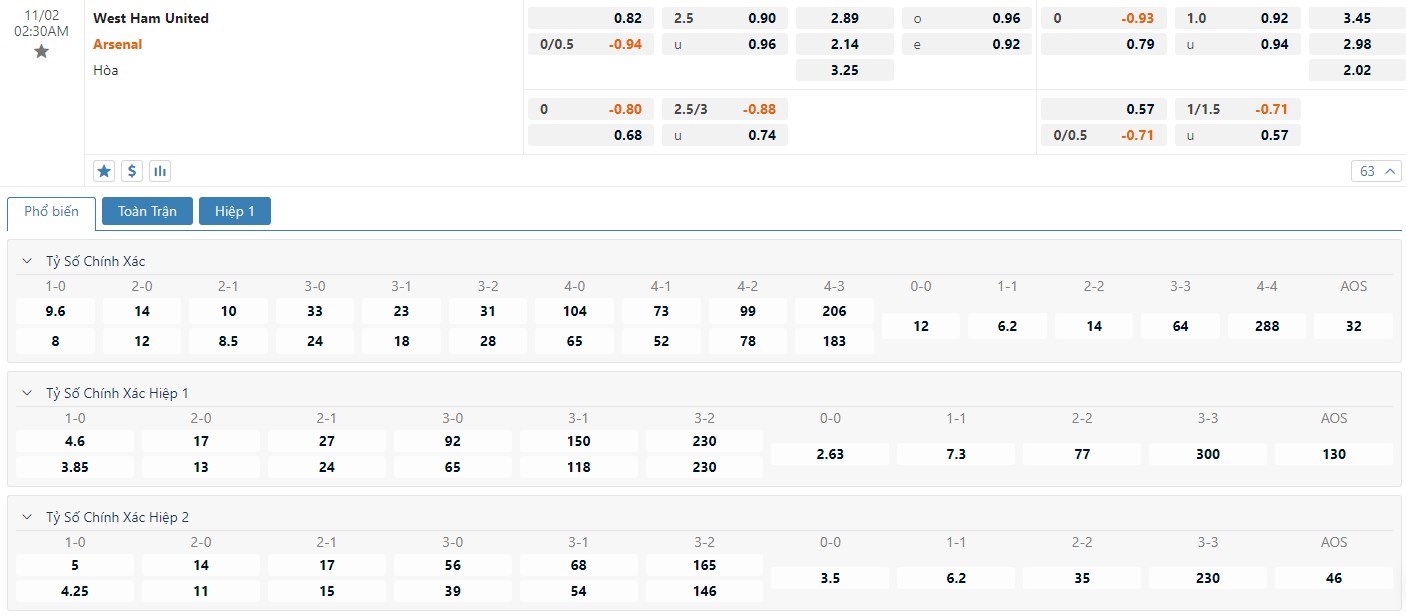Switch to the Phổ biến tab
1406x616 pixels.
[x=51, y=212]
